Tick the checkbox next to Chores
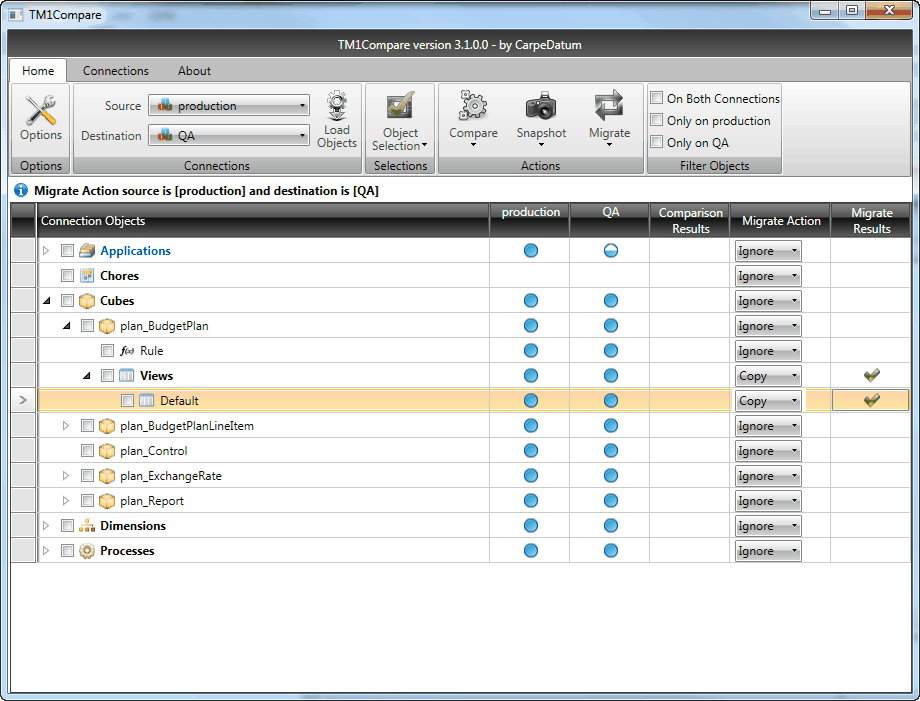 (x=68, y=276)
